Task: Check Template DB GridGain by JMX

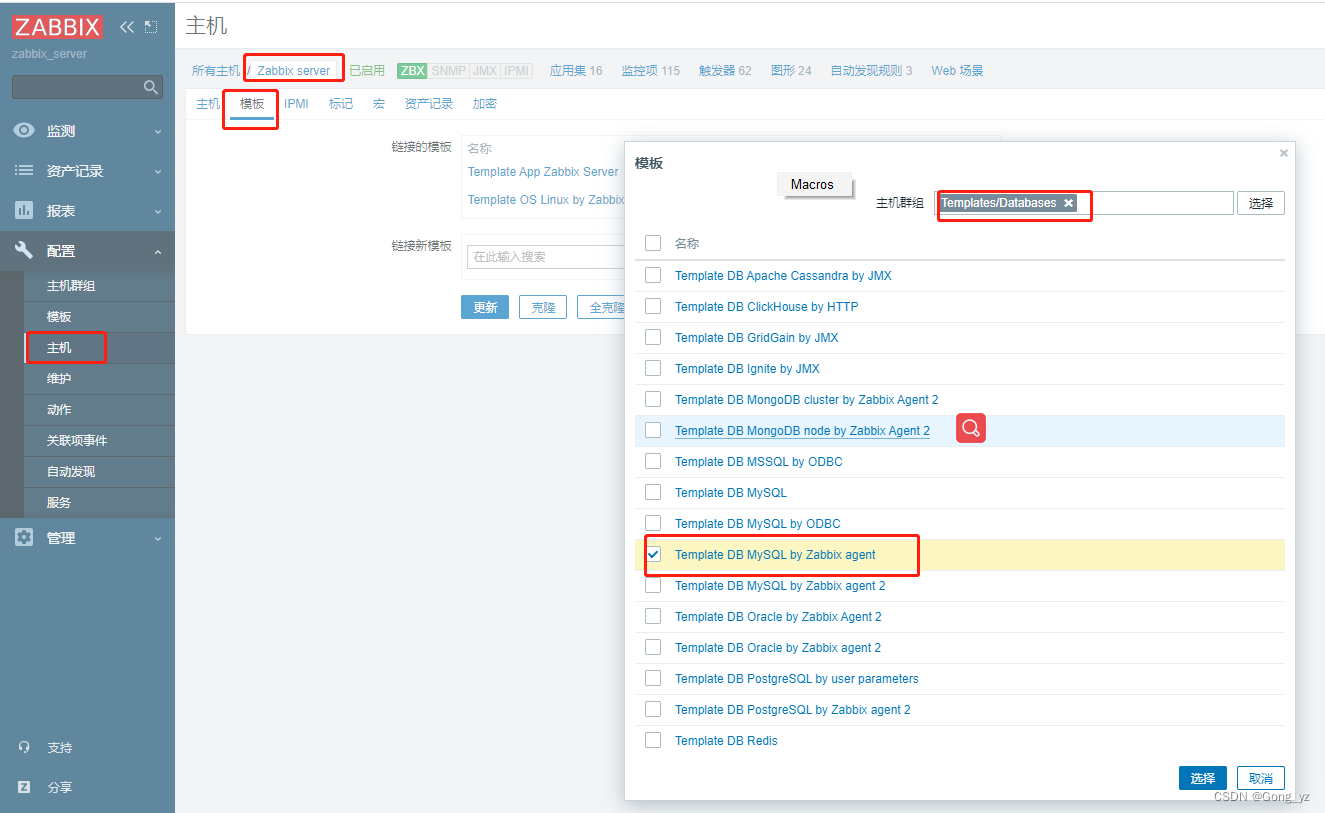Action: (653, 337)
